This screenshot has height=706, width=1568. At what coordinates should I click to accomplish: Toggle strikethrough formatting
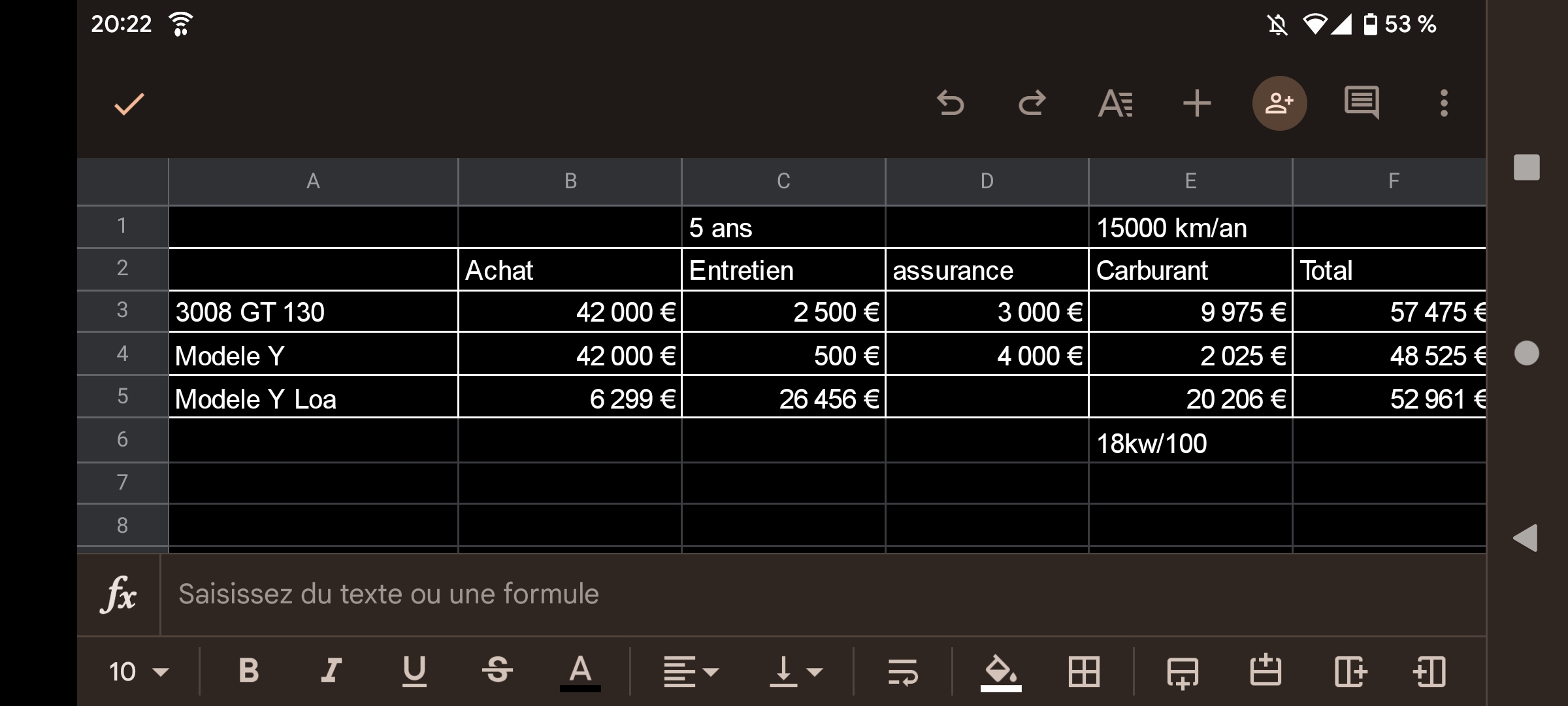[497, 671]
